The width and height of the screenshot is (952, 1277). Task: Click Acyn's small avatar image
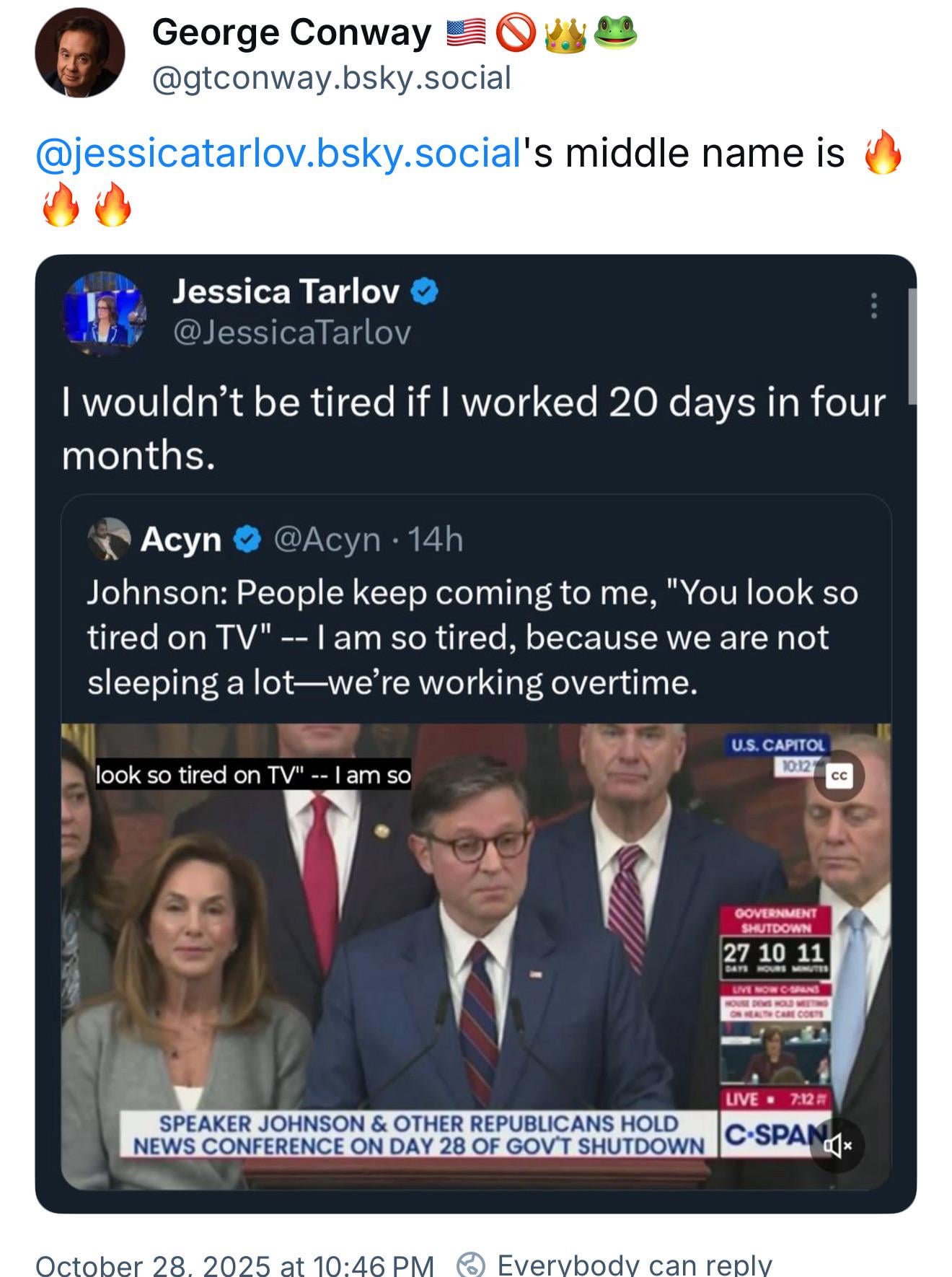coord(109,539)
